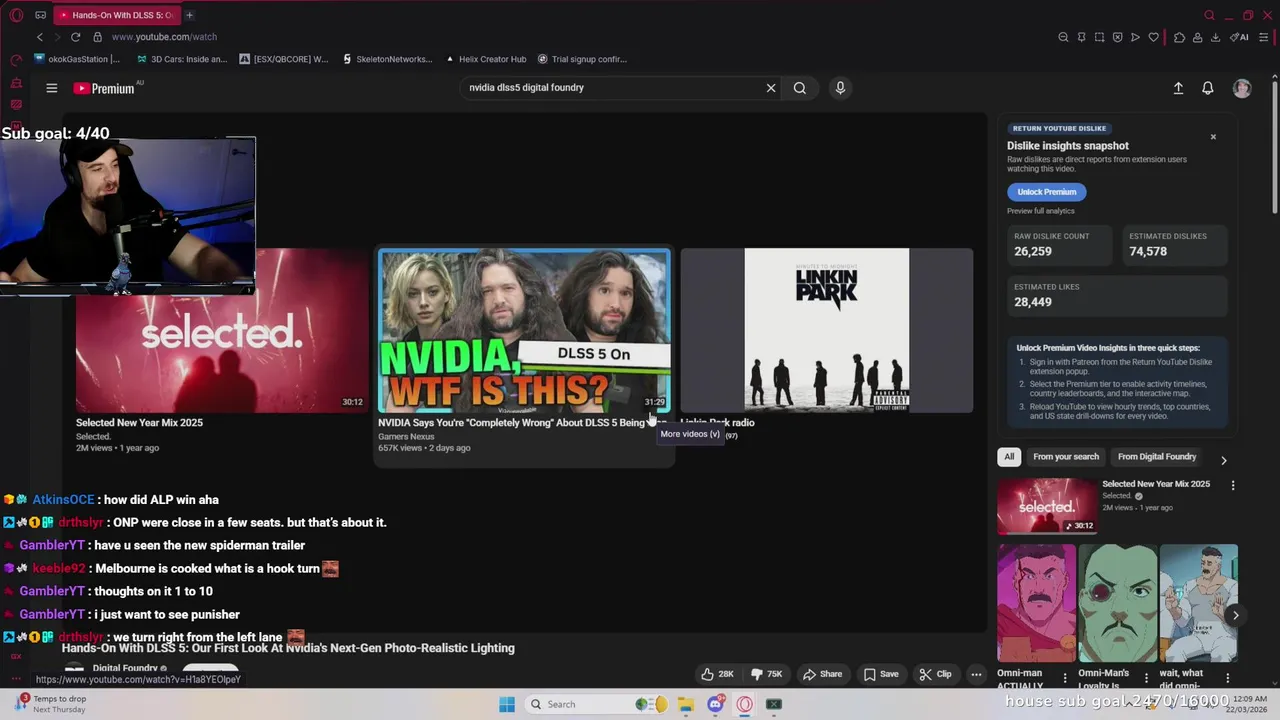1280x720 pixels.
Task: Create a Clip of this video
Action: [935, 674]
